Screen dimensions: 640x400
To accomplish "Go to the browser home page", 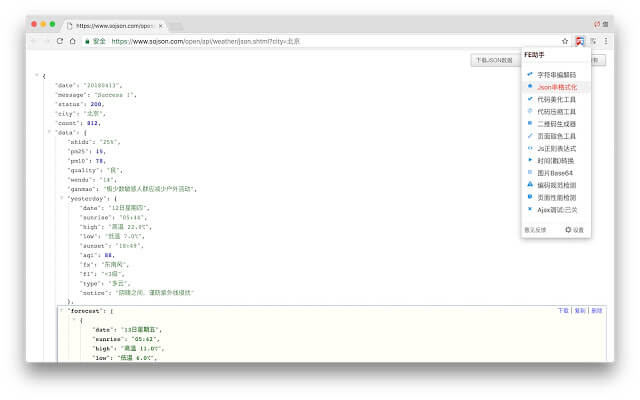I will (73, 41).
